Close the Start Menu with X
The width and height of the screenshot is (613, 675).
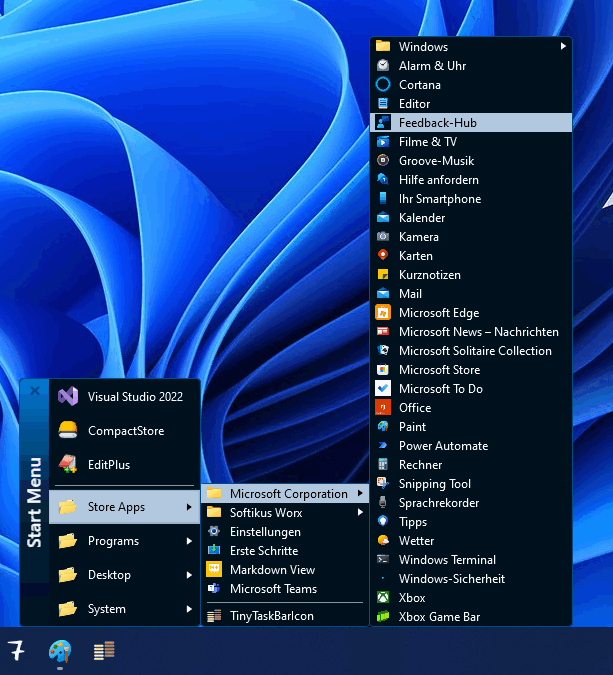coord(35,391)
